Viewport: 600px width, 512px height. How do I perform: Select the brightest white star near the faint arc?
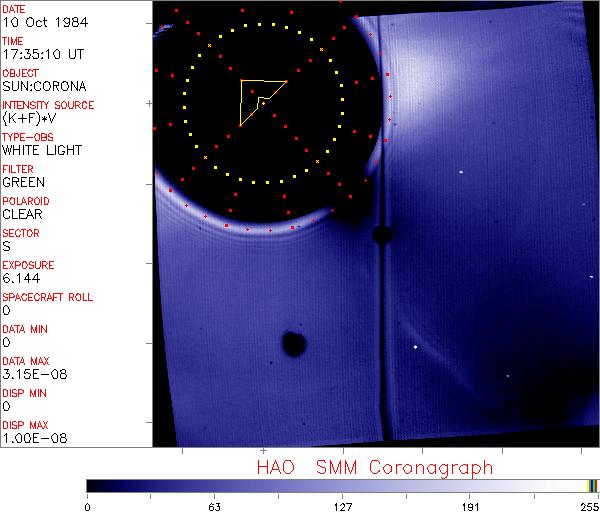(x=415, y=347)
